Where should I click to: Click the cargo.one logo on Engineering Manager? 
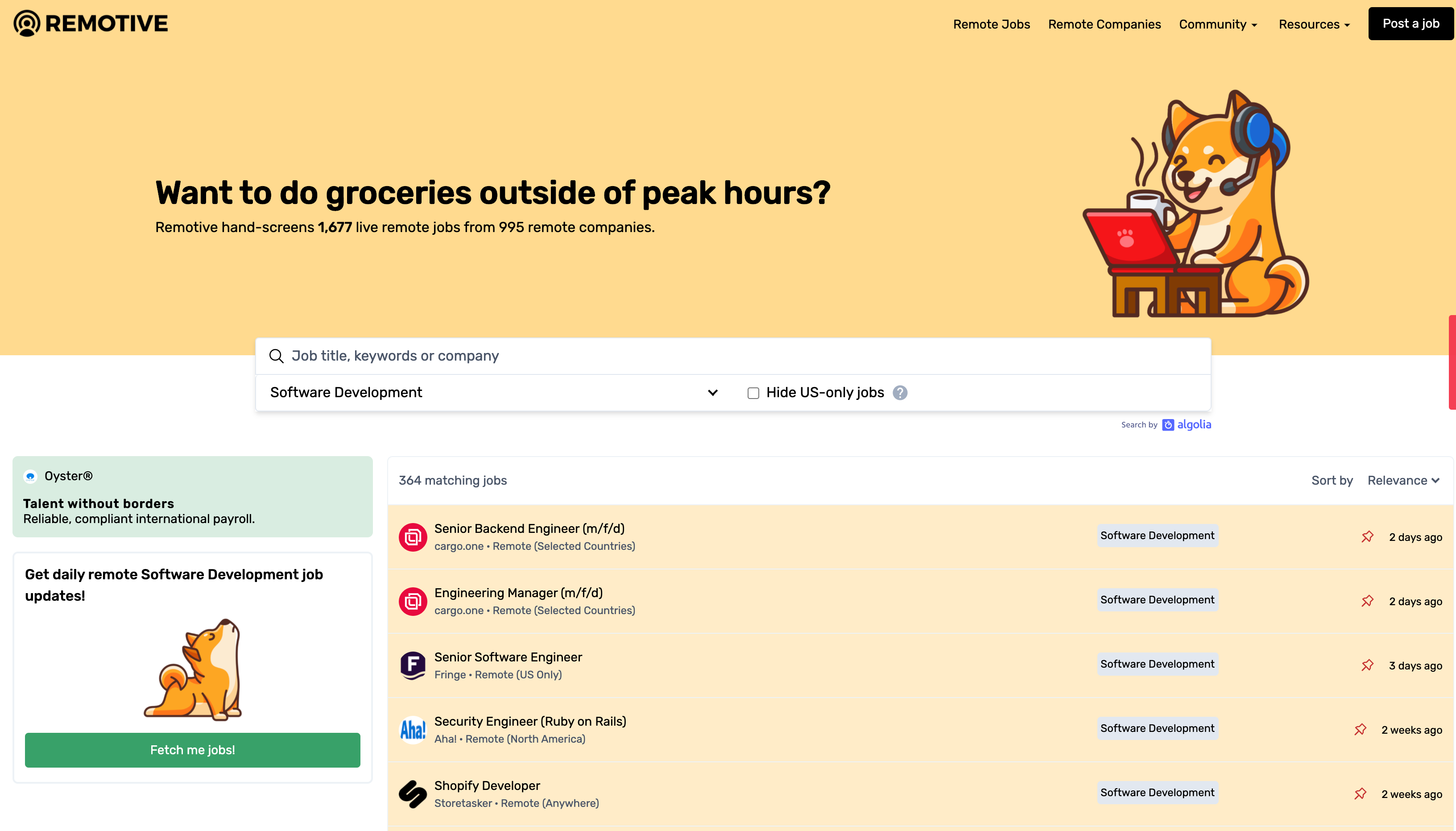click(x=413, y=601)
